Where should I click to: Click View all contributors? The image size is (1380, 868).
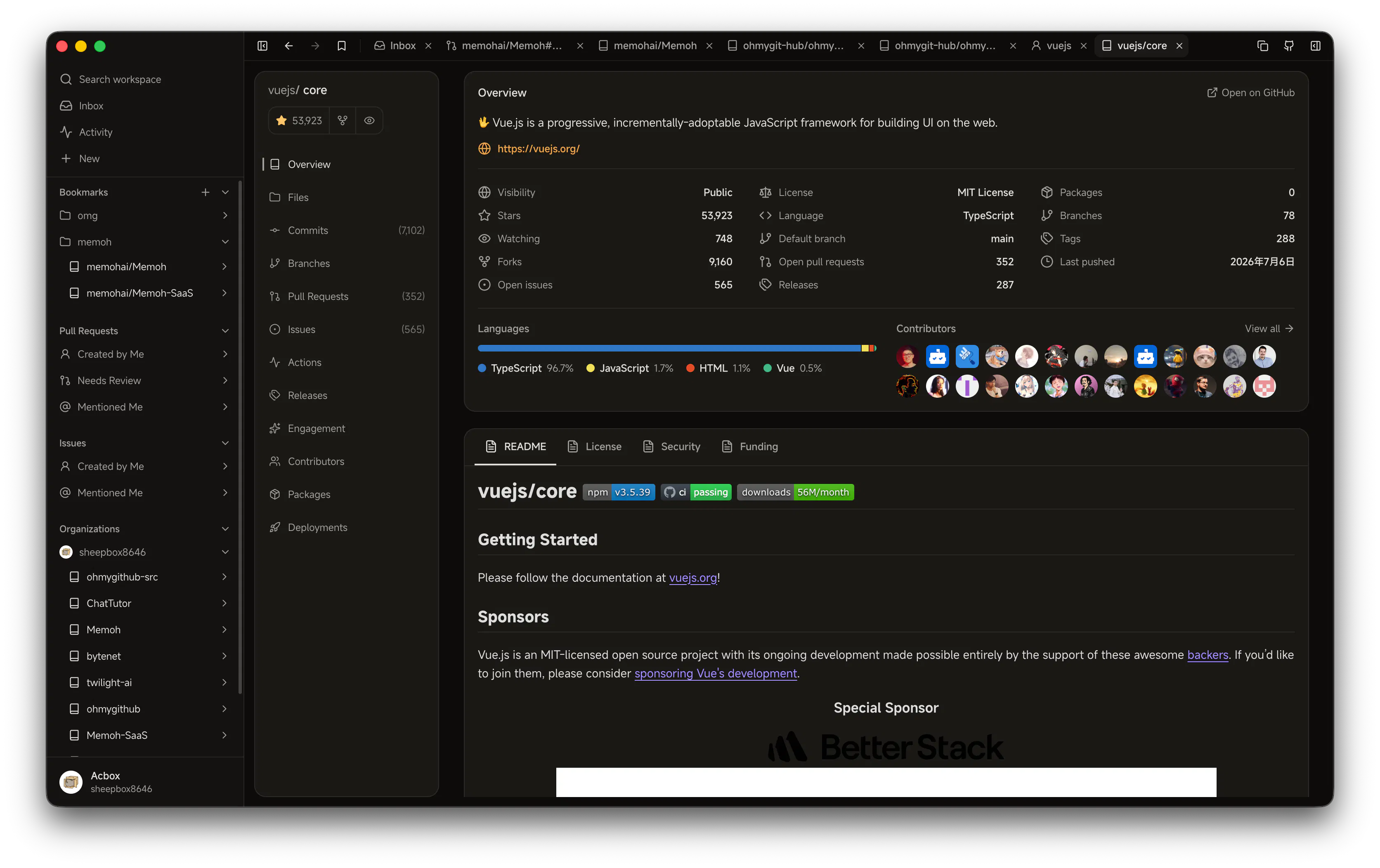pyautogui.click(x=1269, y=328)
